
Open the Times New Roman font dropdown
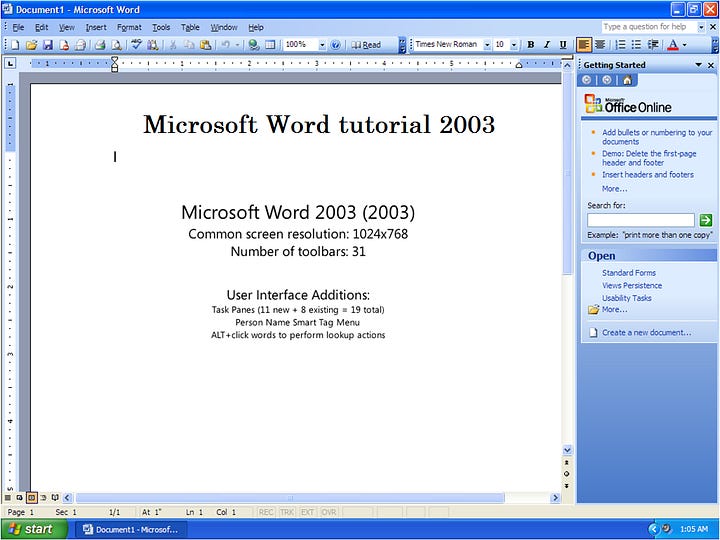(487, 45)
